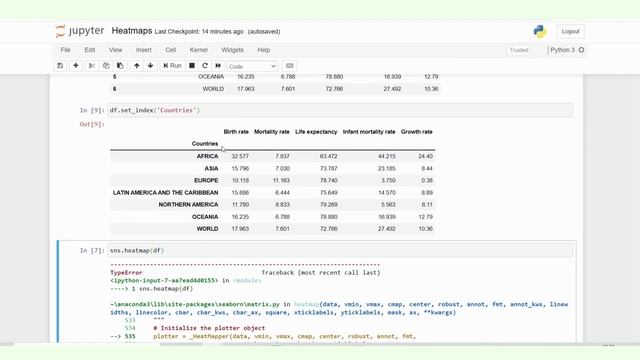640x360 pixels.
Task: Click the In [9] cell prompt
Action: (92, 110)
